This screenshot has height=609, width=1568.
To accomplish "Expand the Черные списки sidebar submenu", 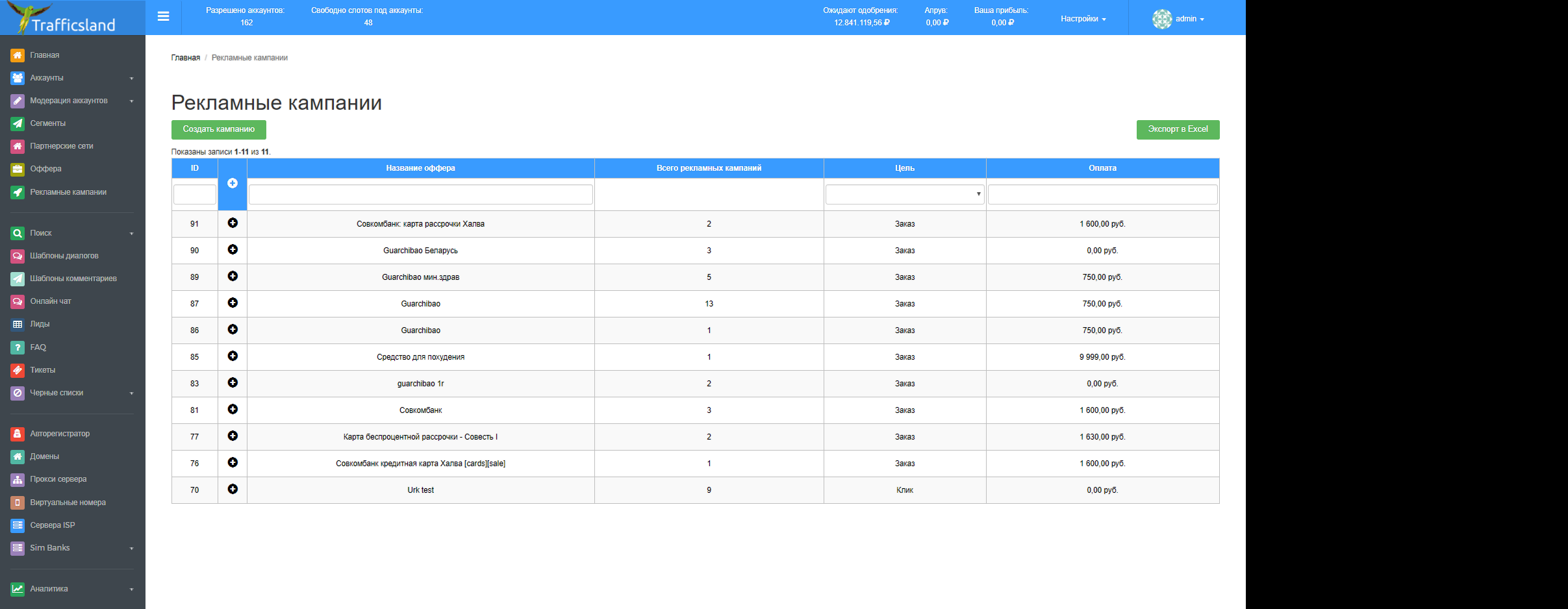I will click(x=131, y=393).
